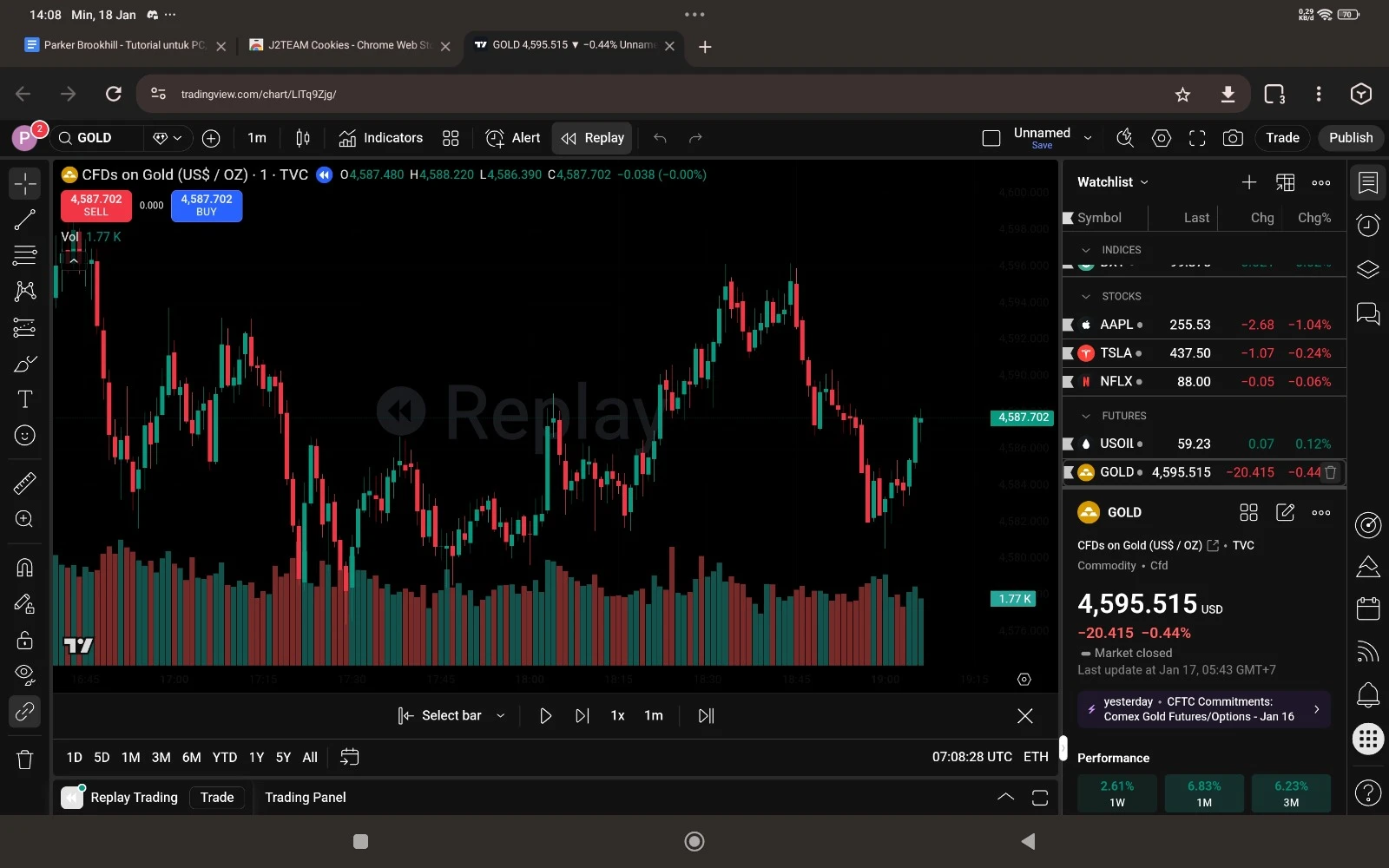
Task: Toggle magnet mode for drawings
Action: (25, 568)
